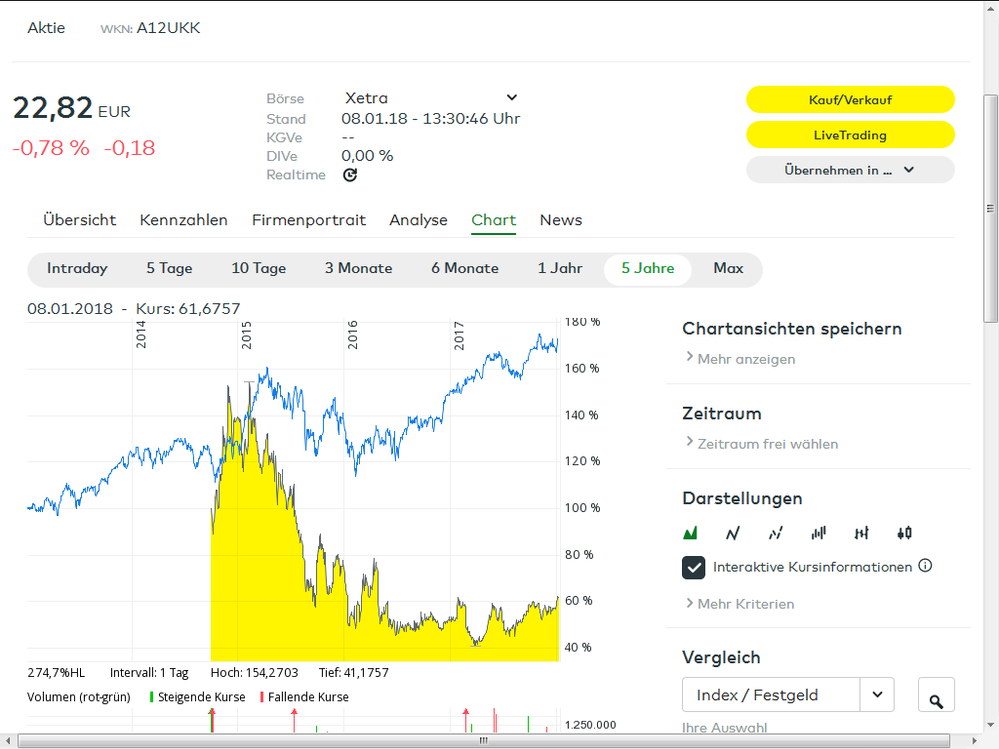Switch to dashed line chart style
This screenshot has height=749, width=999.
[775, 533]
